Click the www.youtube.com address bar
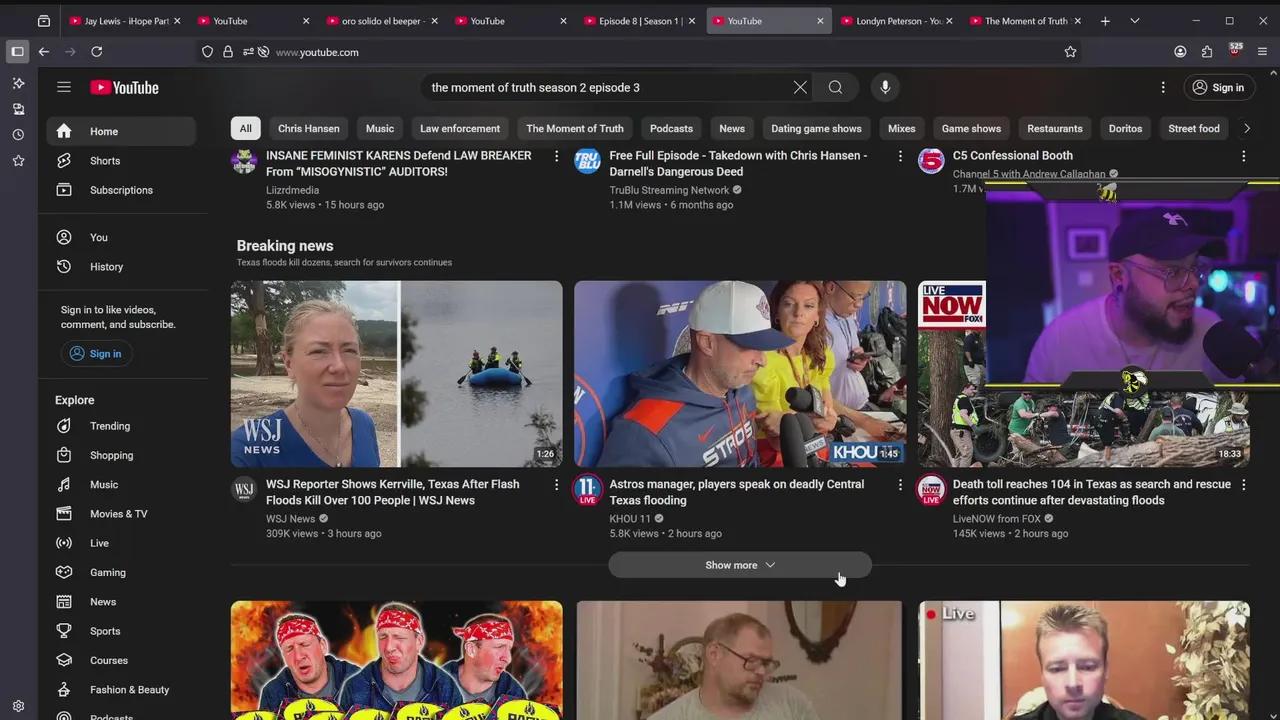This screenshot has height=720, width=1280. [660, 52]
